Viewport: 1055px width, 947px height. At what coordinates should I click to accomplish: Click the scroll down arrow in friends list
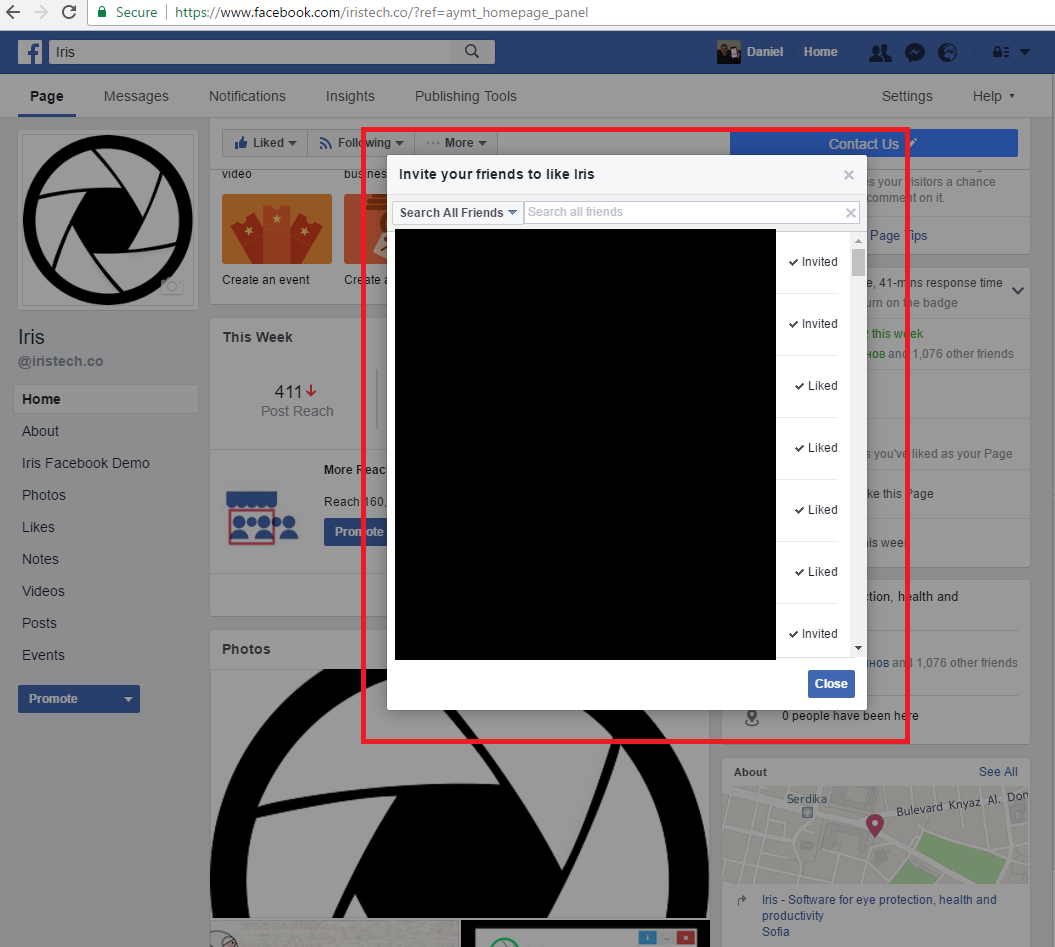point(858,648)
